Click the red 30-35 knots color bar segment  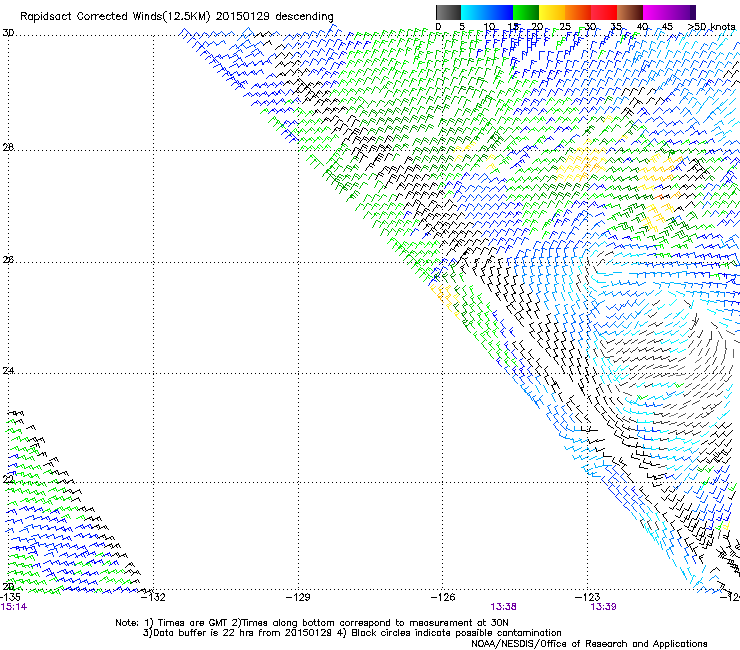pyautogui.click(x=604, y=12)
